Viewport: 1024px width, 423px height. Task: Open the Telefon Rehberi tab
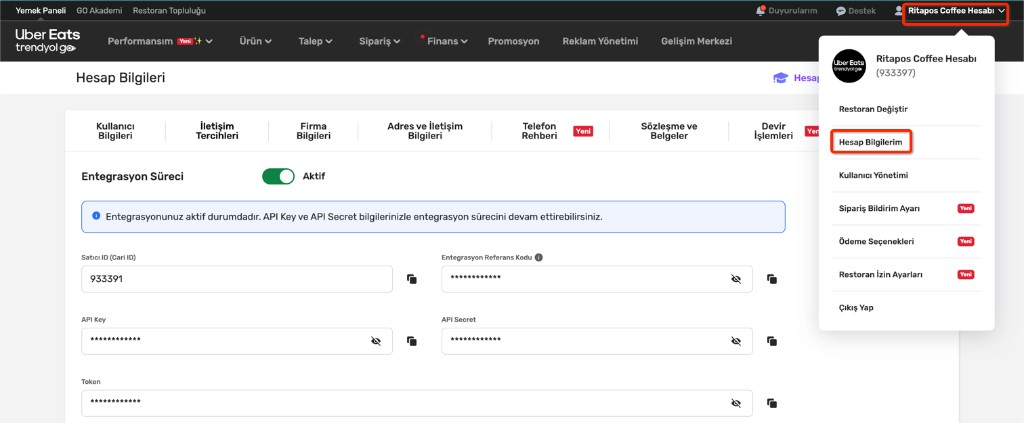pyautogui.click(x=539, y=131)
